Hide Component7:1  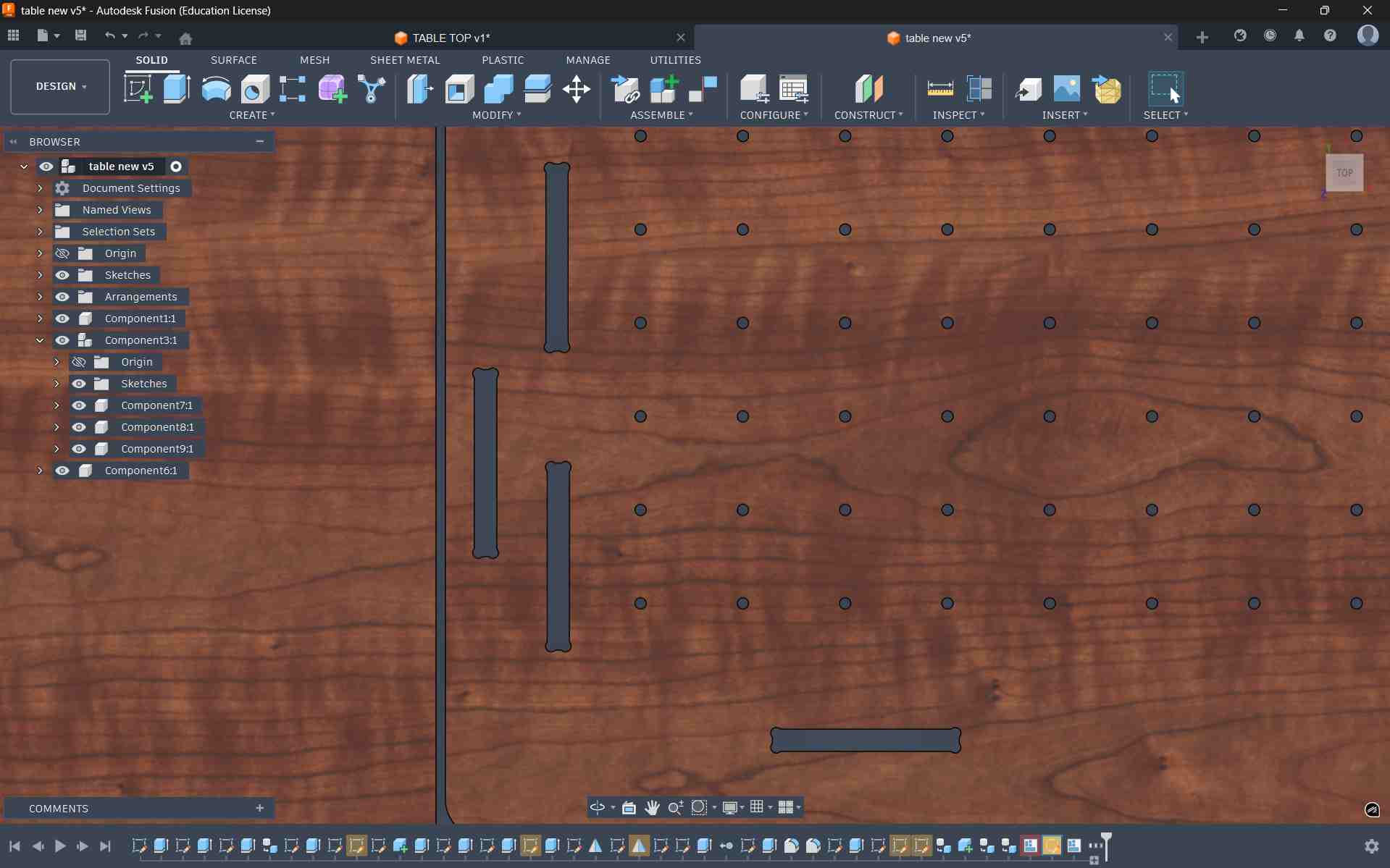click(79, 405)
